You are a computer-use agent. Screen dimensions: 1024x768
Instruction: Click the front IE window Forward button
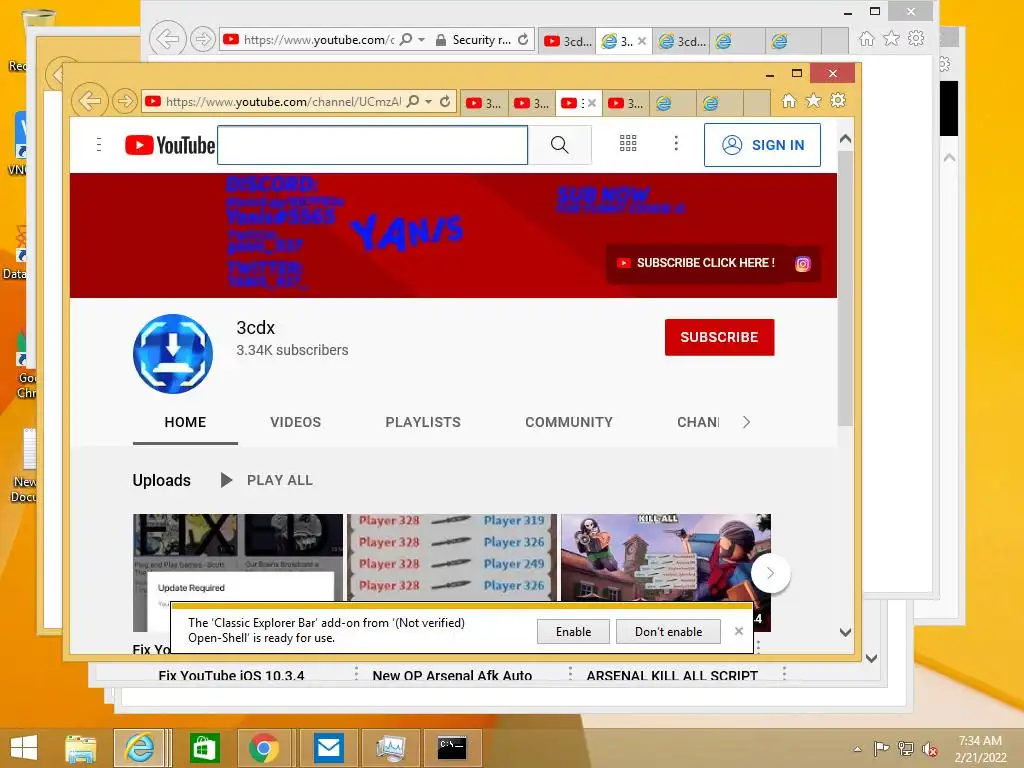click(124, 101)
